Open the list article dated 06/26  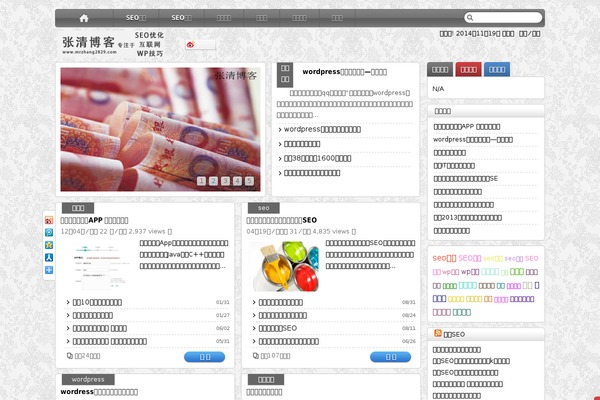(289, 341)
